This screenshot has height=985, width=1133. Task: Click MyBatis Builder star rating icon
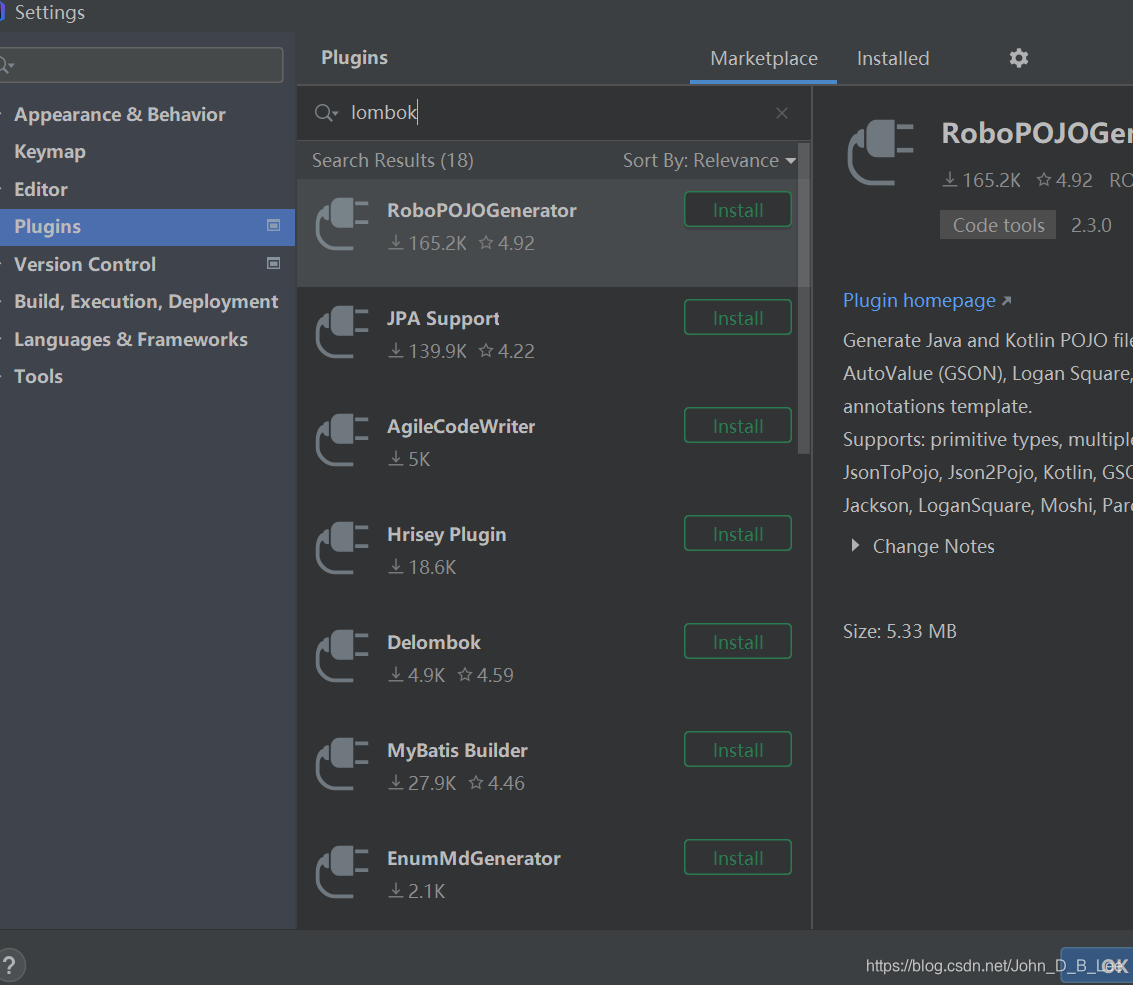(476, 783)
